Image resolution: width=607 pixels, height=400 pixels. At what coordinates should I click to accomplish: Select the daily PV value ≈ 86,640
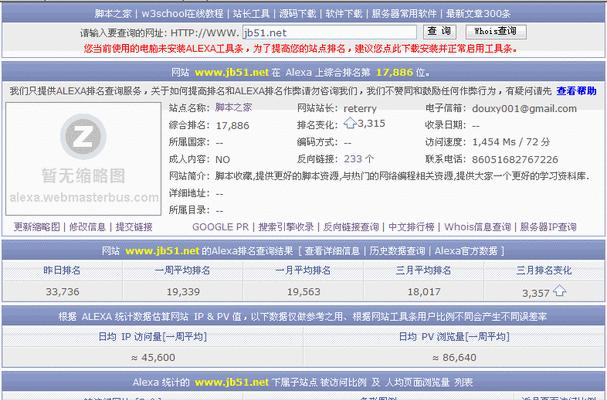tap(454, 357)
